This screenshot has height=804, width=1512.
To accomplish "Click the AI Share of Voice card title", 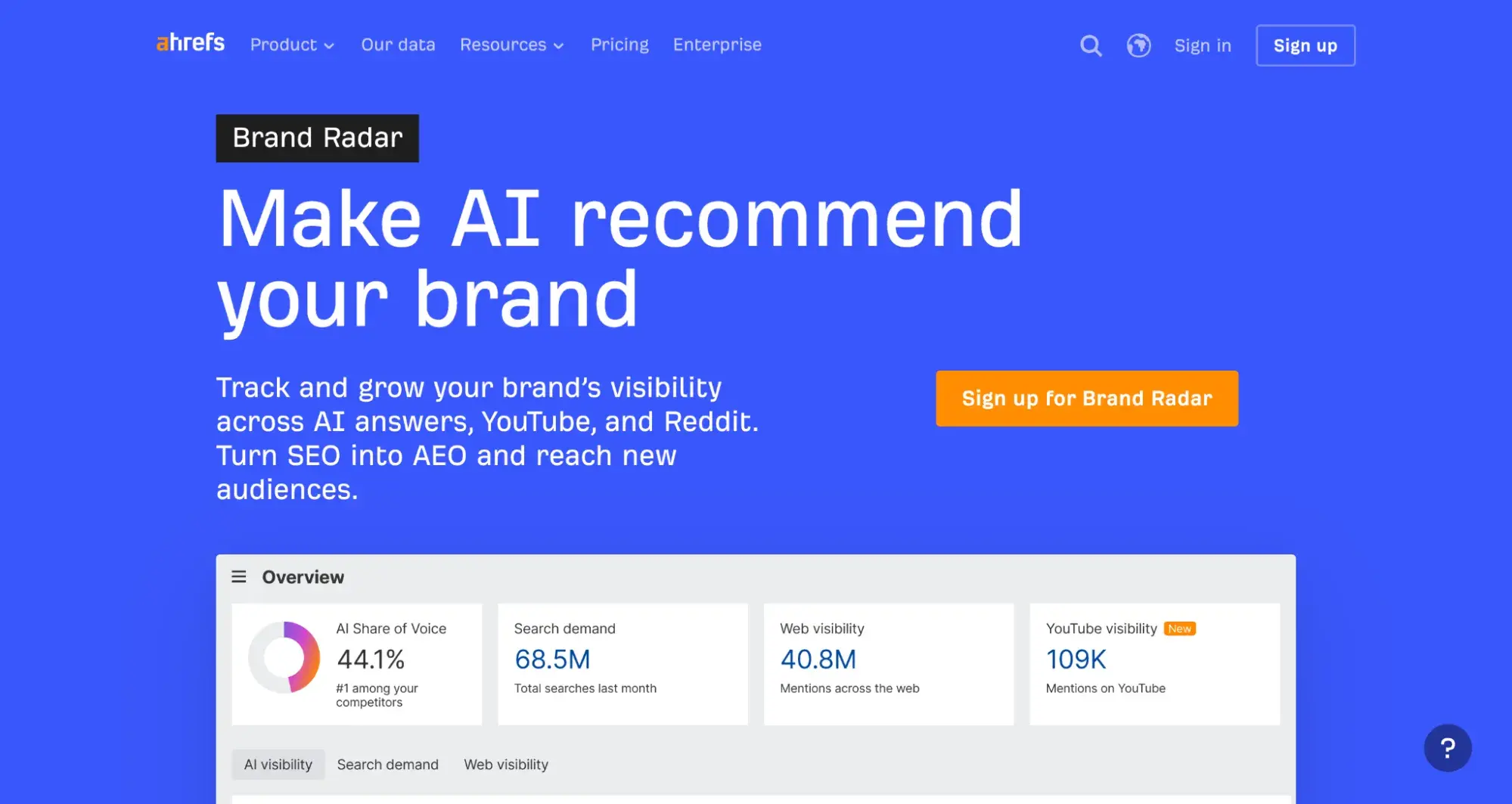I will point(391,629).
